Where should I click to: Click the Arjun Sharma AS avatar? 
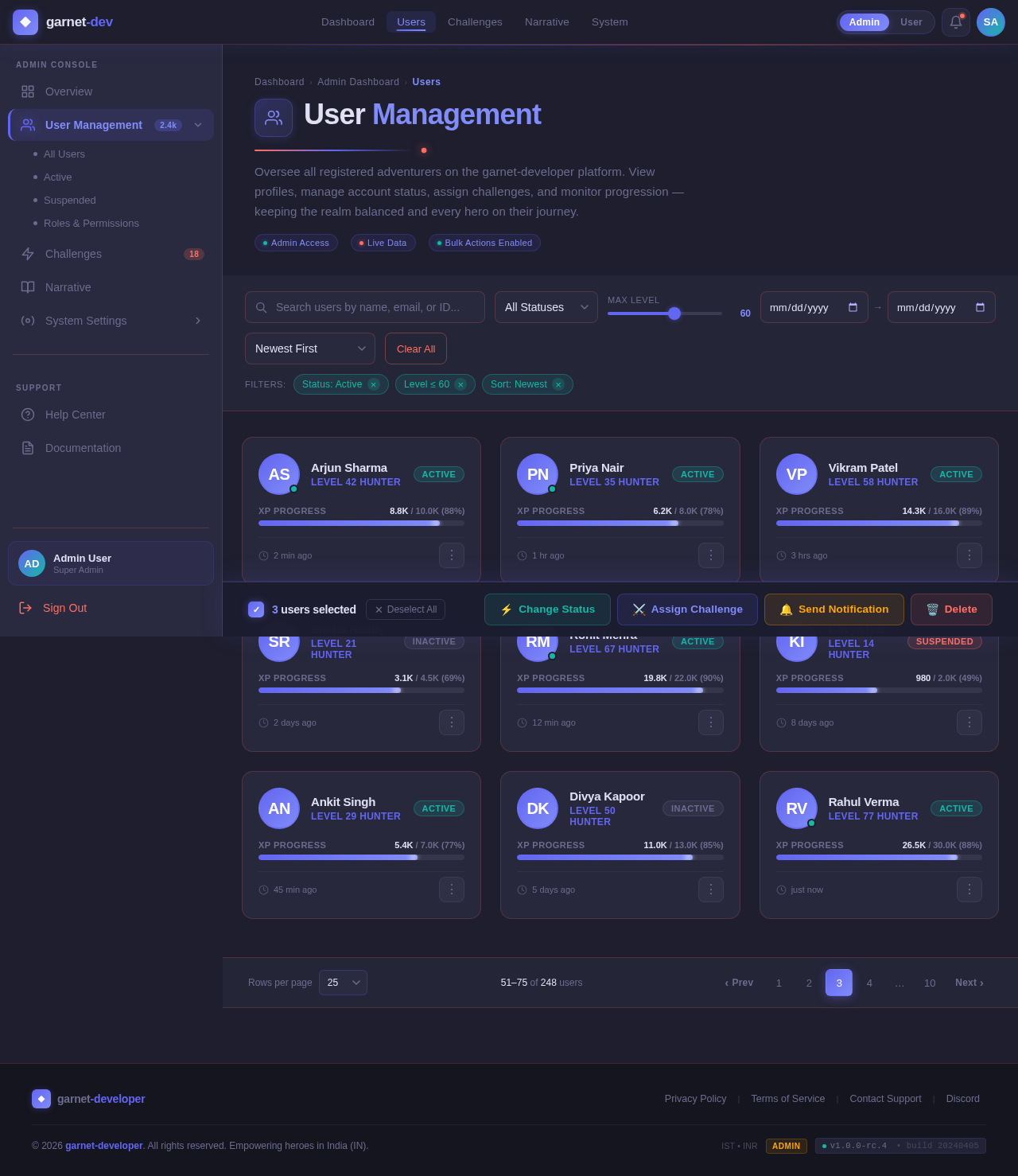279,474
